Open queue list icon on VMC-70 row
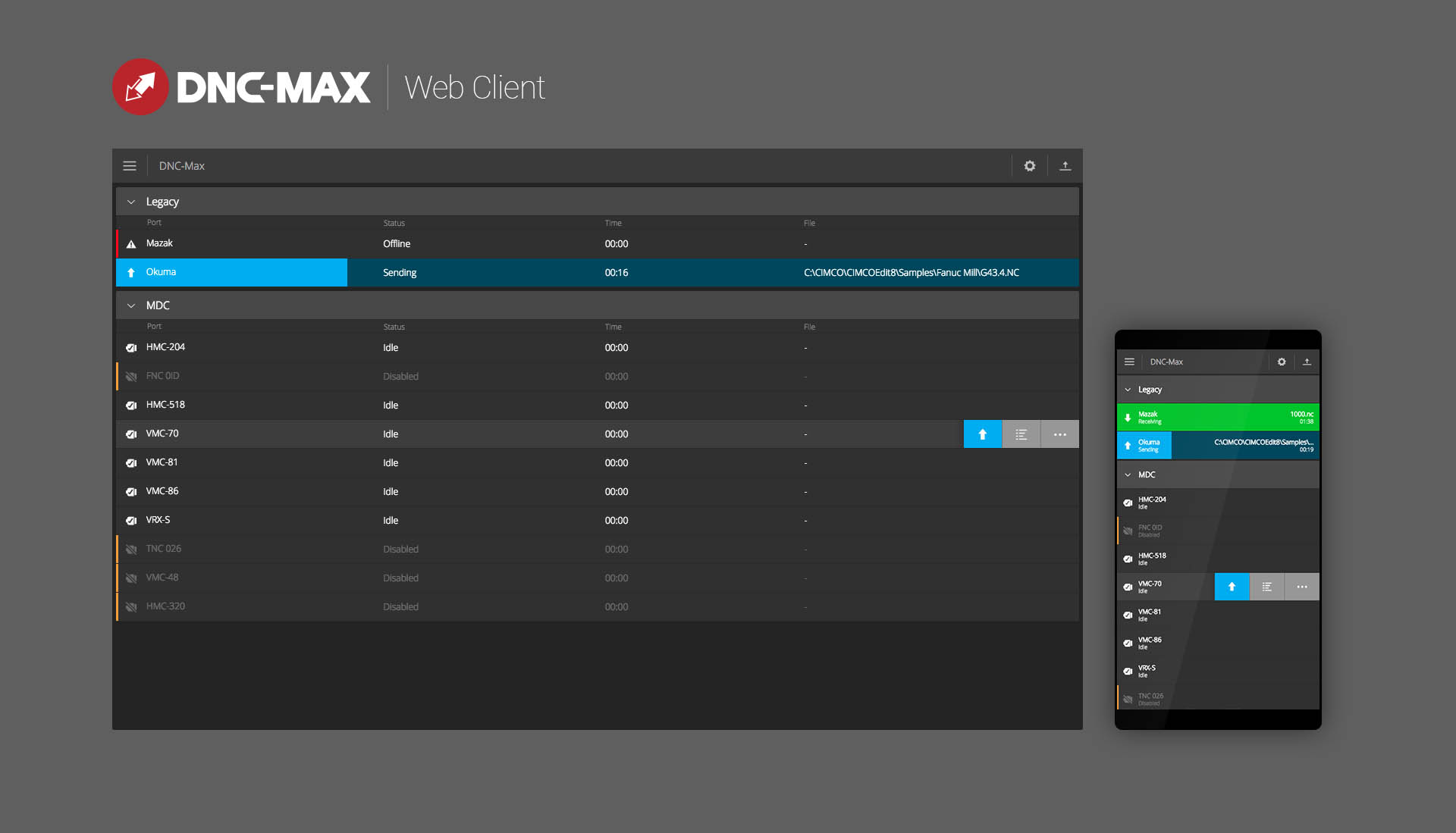The height and width of the screenshot is (833, 1456). (x=1021, y=434)
